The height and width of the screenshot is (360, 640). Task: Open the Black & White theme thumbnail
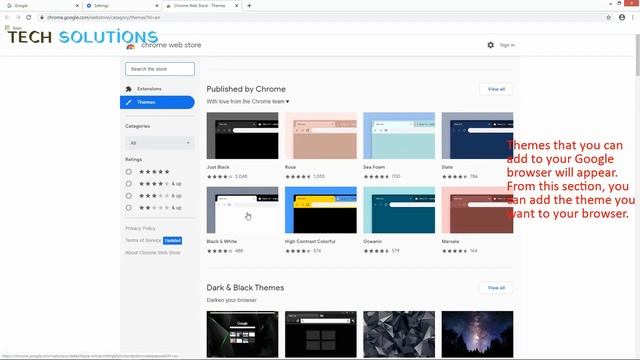(242, 210)
